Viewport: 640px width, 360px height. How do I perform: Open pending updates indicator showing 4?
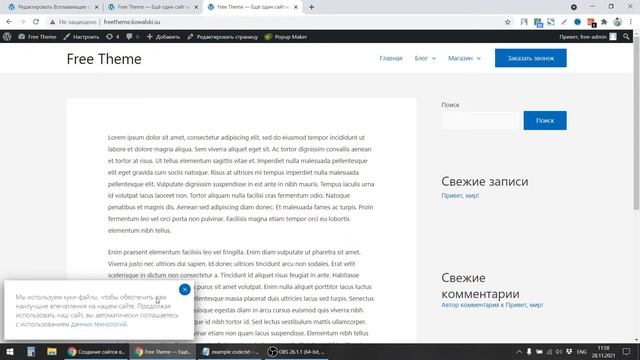112,37
